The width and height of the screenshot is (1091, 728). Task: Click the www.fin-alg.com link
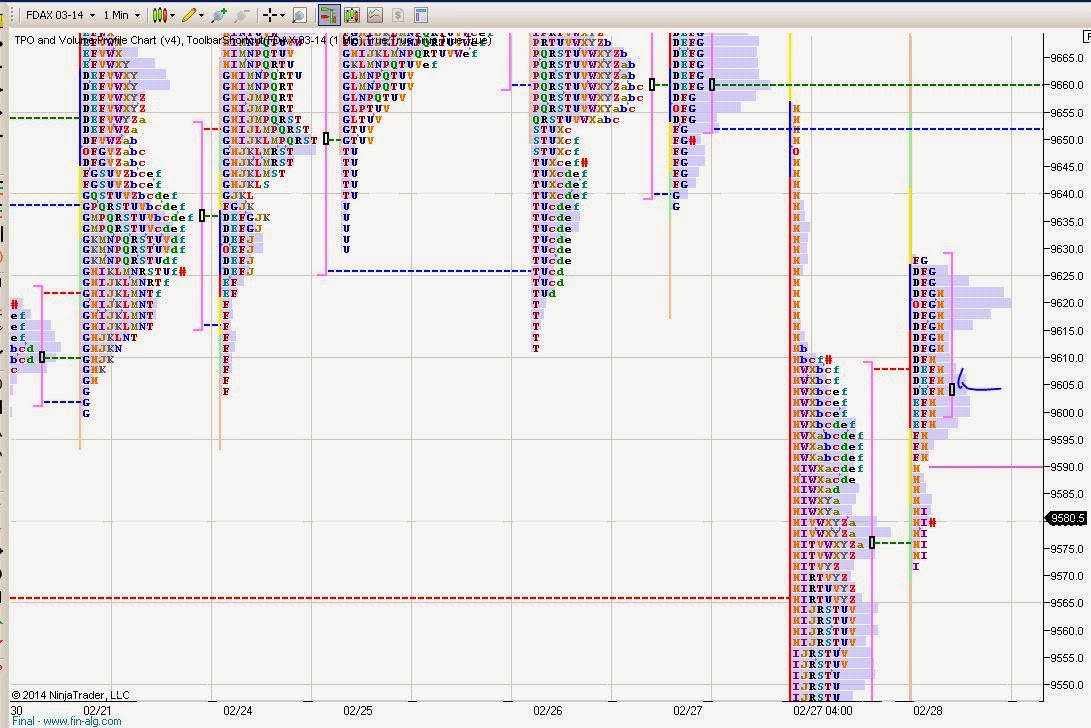(x=82, y=721)
